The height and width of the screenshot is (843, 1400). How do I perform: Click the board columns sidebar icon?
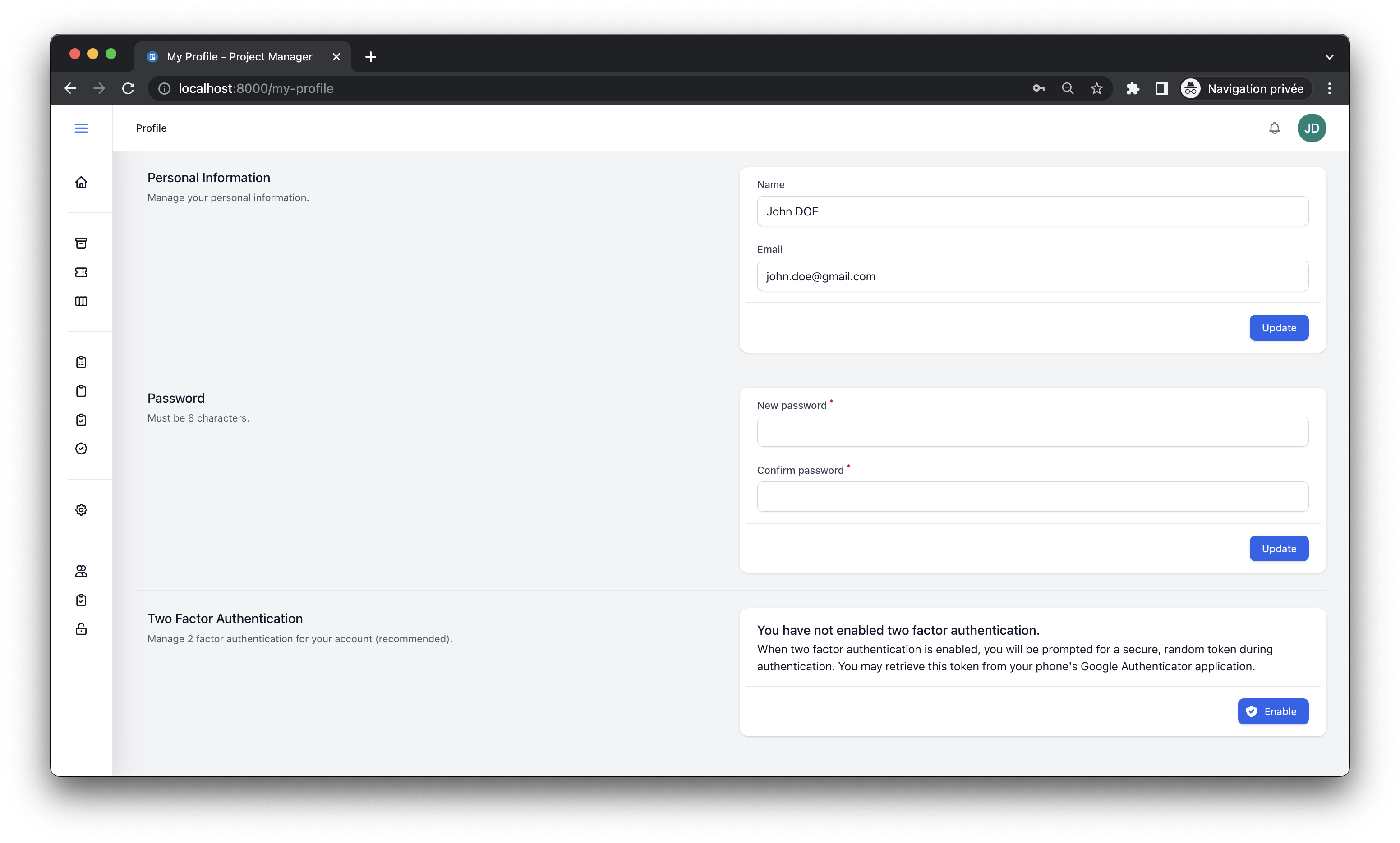[x=81, y=301]
